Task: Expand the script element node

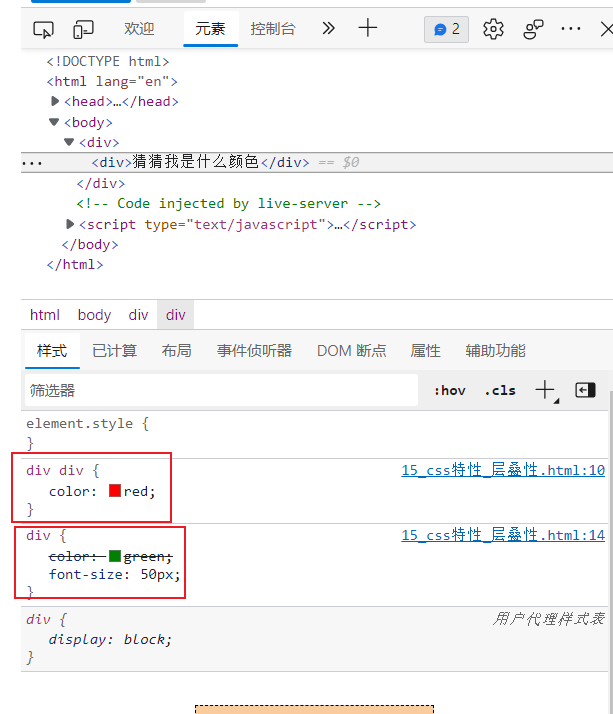Action: 70,224
